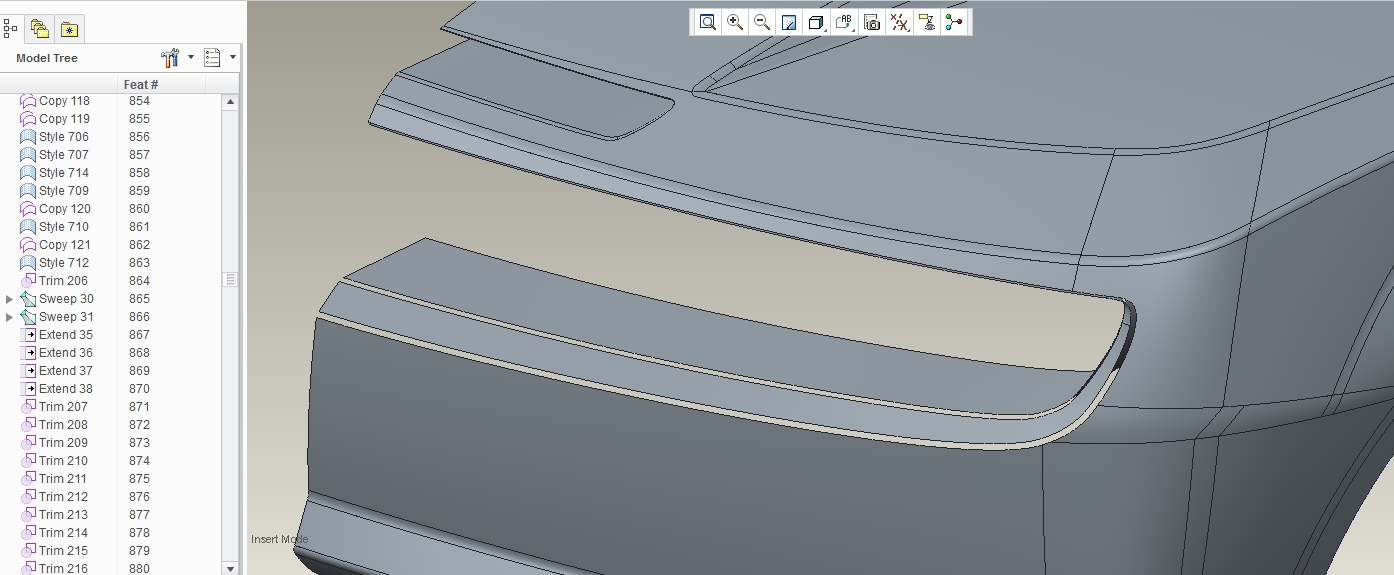Click the model tree scrollbar thumb
The width and height of the screenshot is (1394, 575).
(231, 279)
